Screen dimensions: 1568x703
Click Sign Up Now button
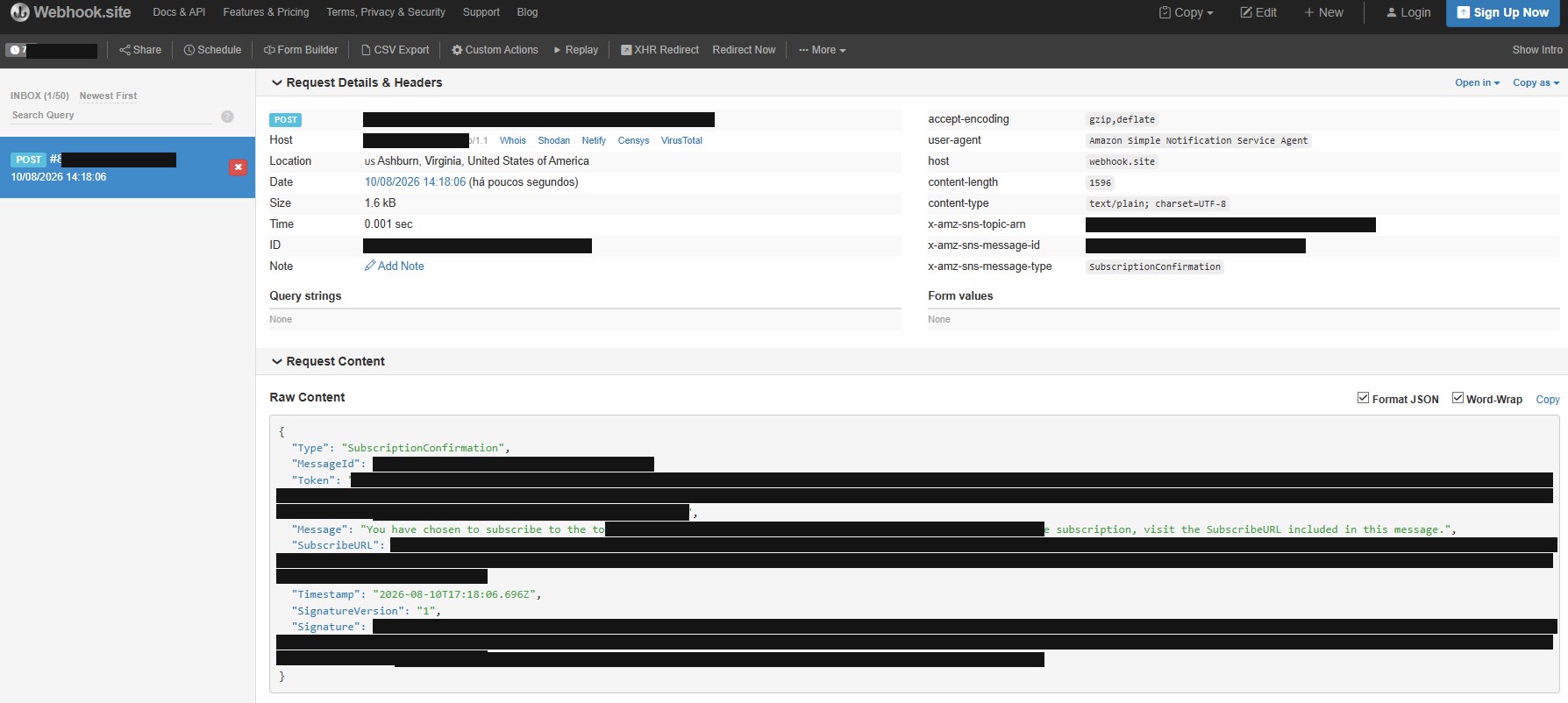pos(1503,13)
